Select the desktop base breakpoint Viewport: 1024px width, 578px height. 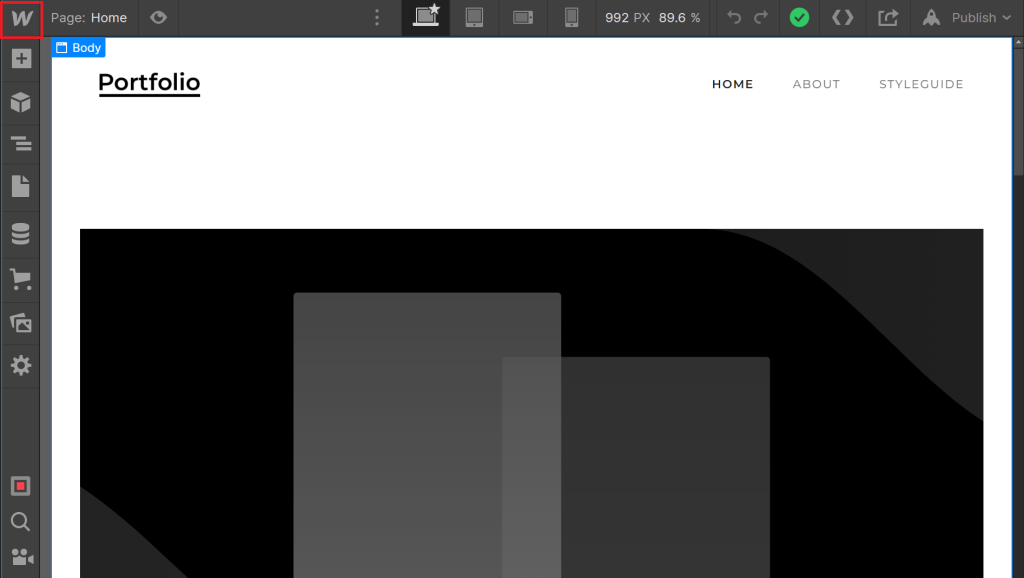coord(426,18)
